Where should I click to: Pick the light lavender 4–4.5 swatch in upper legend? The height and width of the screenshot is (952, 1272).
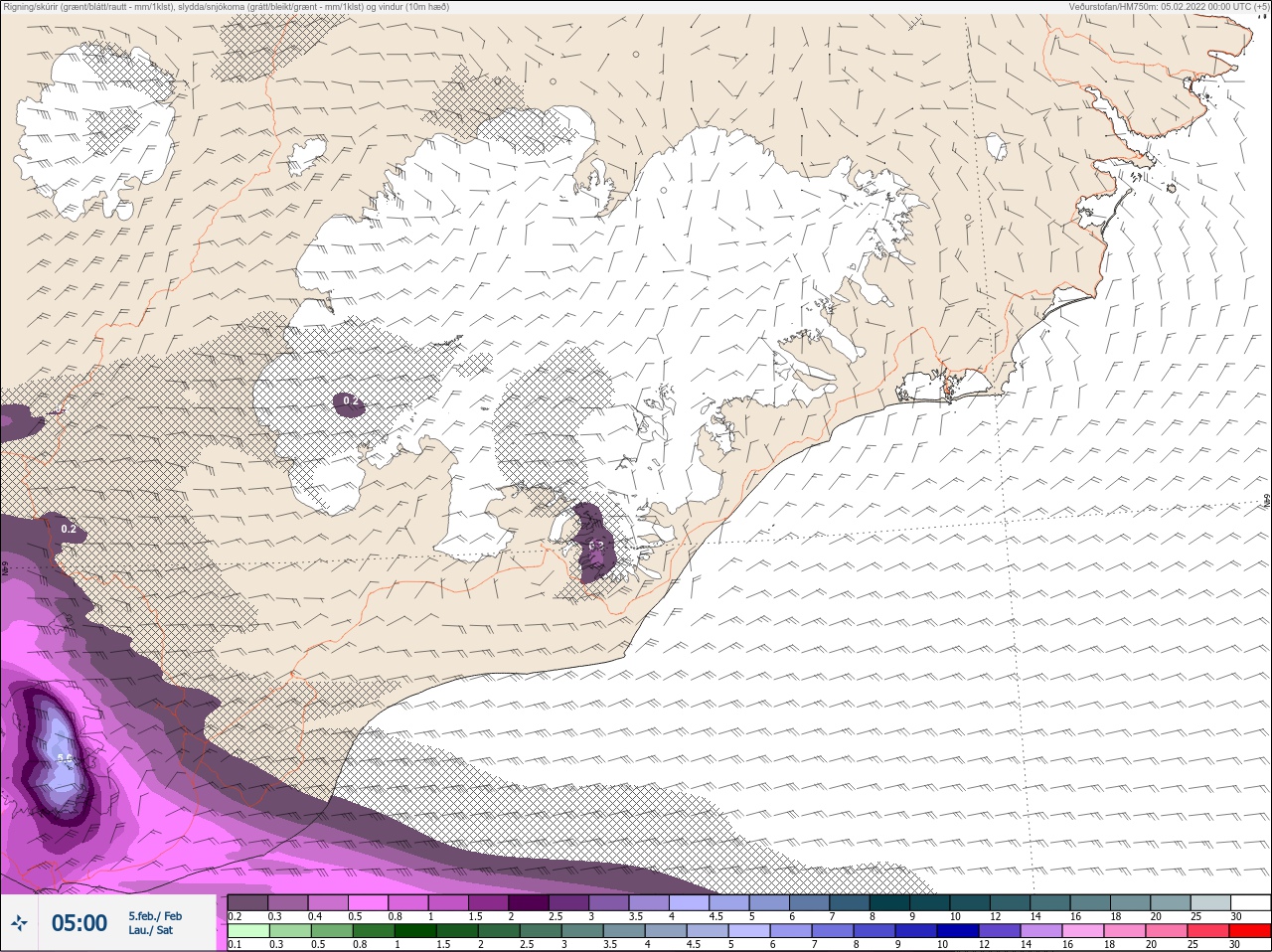click(x=689, y=902)
